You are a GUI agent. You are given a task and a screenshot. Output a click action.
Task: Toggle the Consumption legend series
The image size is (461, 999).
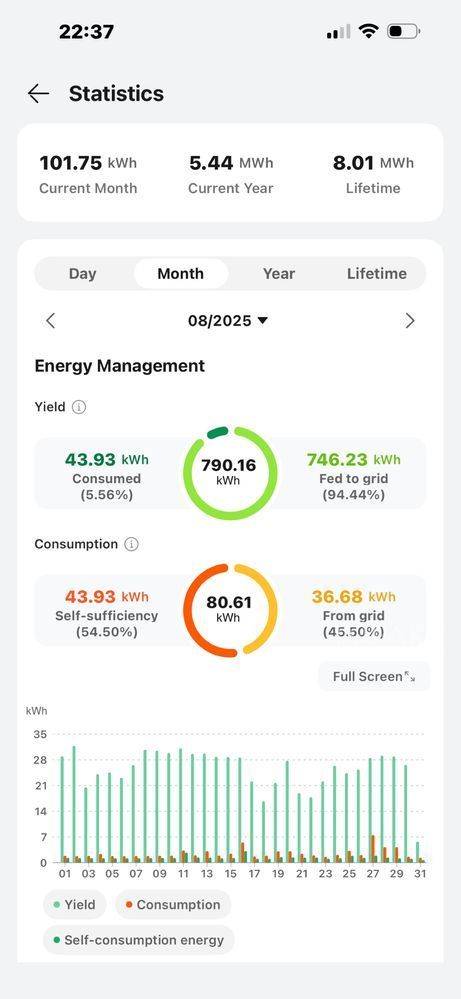tap(173, 905)
